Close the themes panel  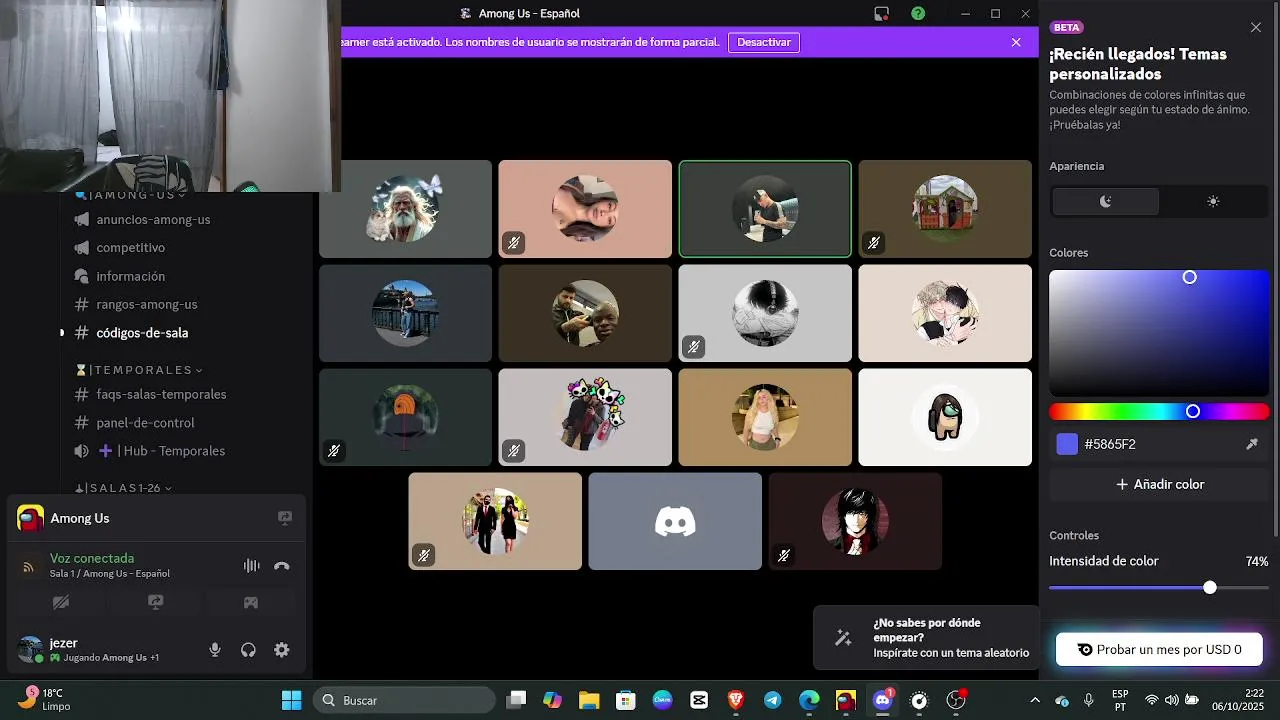coord(1256,27)
